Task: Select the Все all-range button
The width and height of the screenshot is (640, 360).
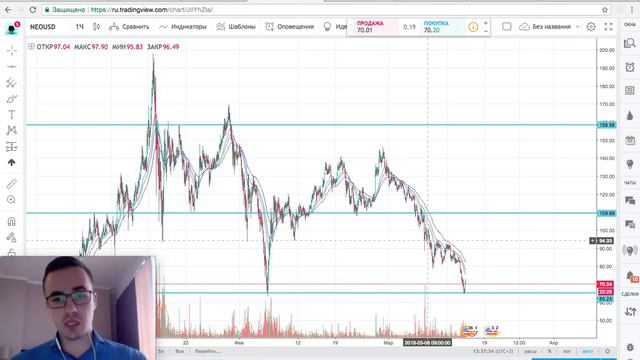Action: (x=180, y=351)
